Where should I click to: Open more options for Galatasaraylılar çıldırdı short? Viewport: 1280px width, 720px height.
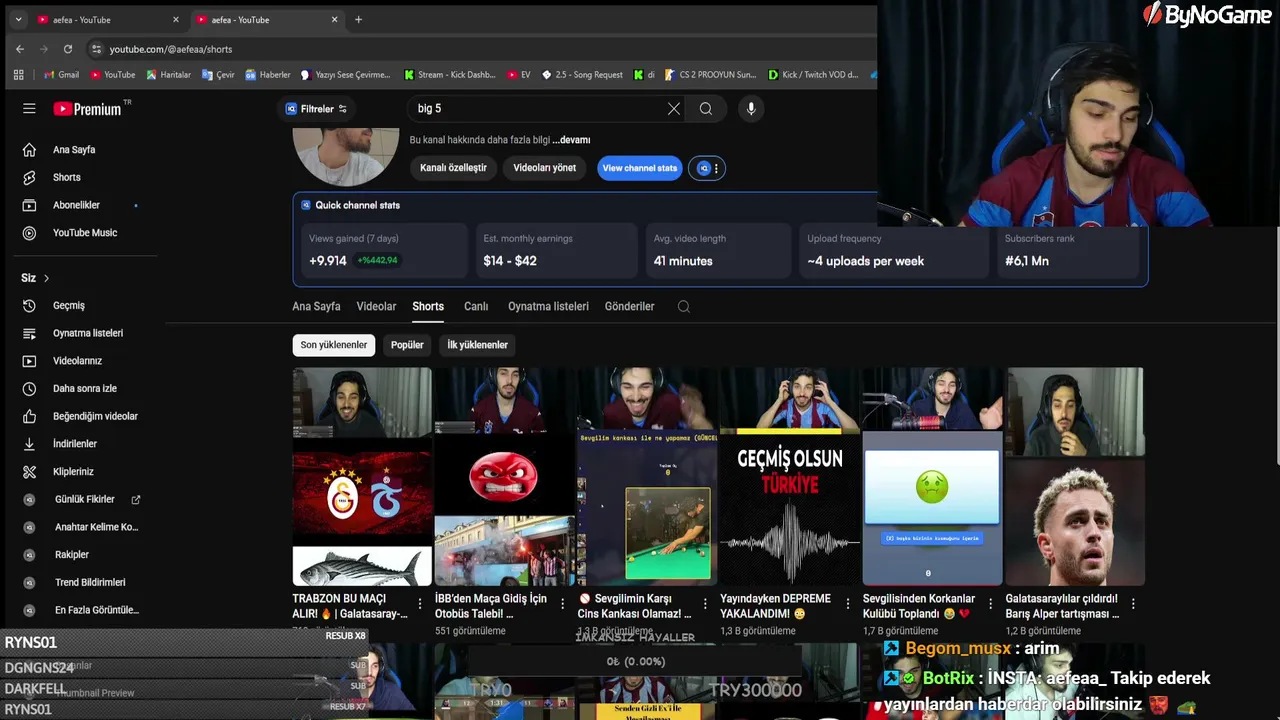1133,604
